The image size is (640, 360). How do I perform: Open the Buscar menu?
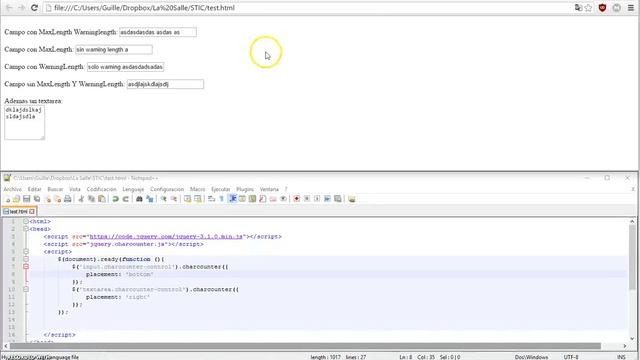coord(55,189)
